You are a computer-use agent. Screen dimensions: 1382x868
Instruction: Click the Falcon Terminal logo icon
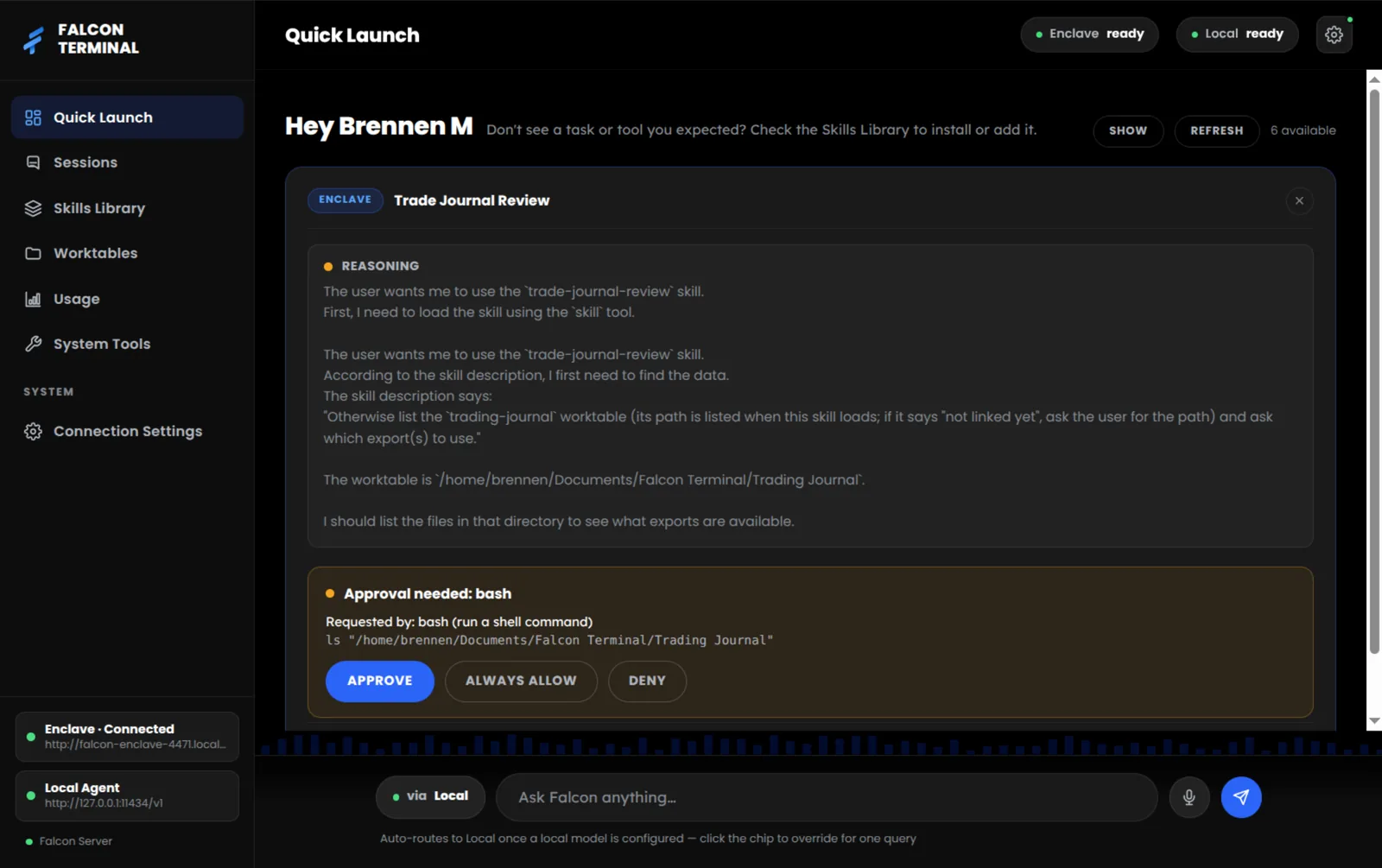point(33,40)
